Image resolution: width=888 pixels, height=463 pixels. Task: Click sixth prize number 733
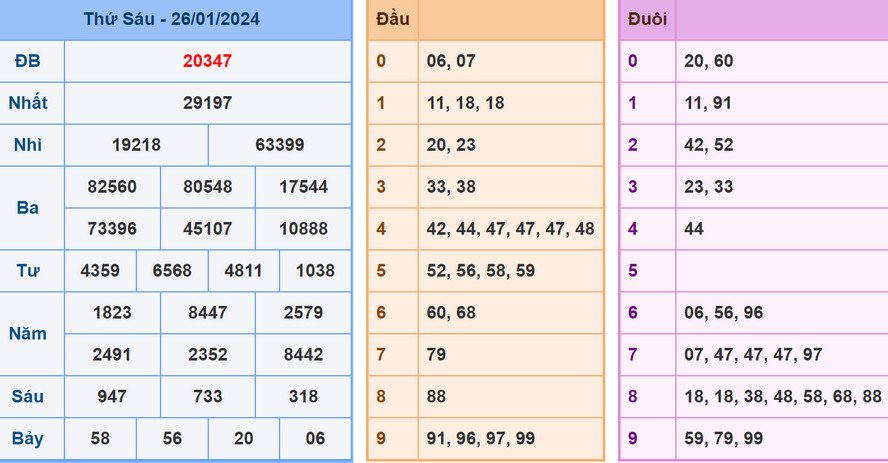[x=208, y=397]
